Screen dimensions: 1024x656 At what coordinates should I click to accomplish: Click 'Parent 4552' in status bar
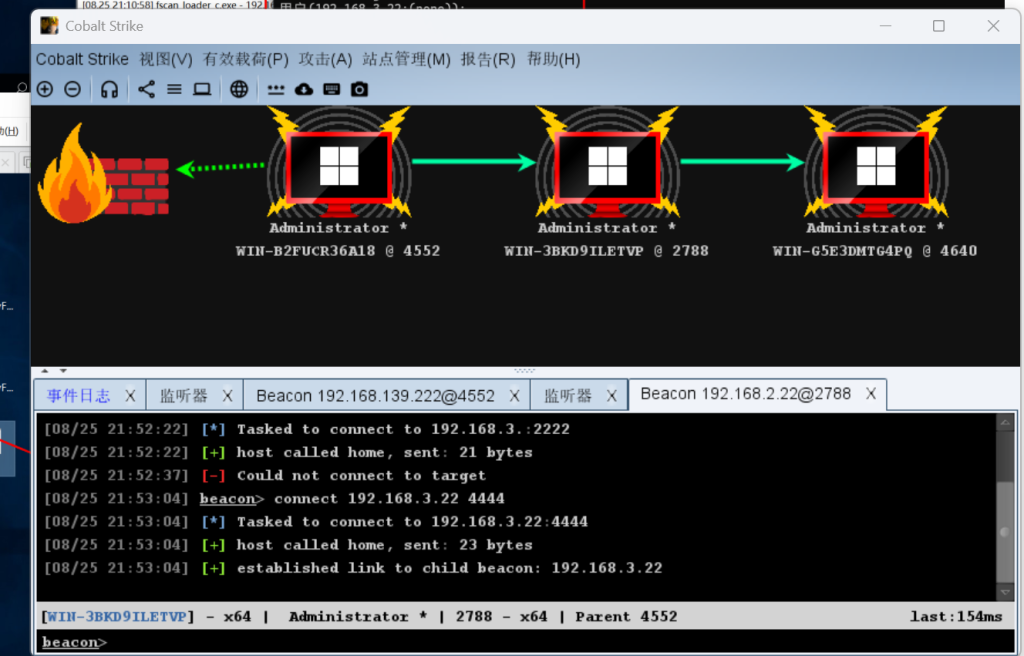pyautogui.click(x=626, y=617)
